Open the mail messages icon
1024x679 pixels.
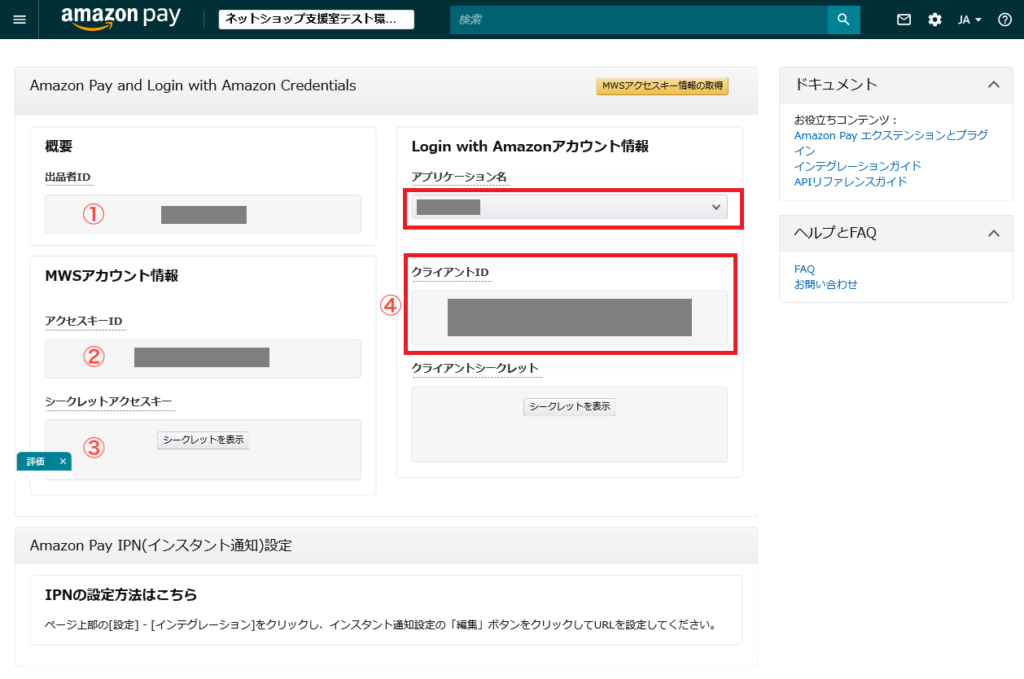click(x=904, y=20)
